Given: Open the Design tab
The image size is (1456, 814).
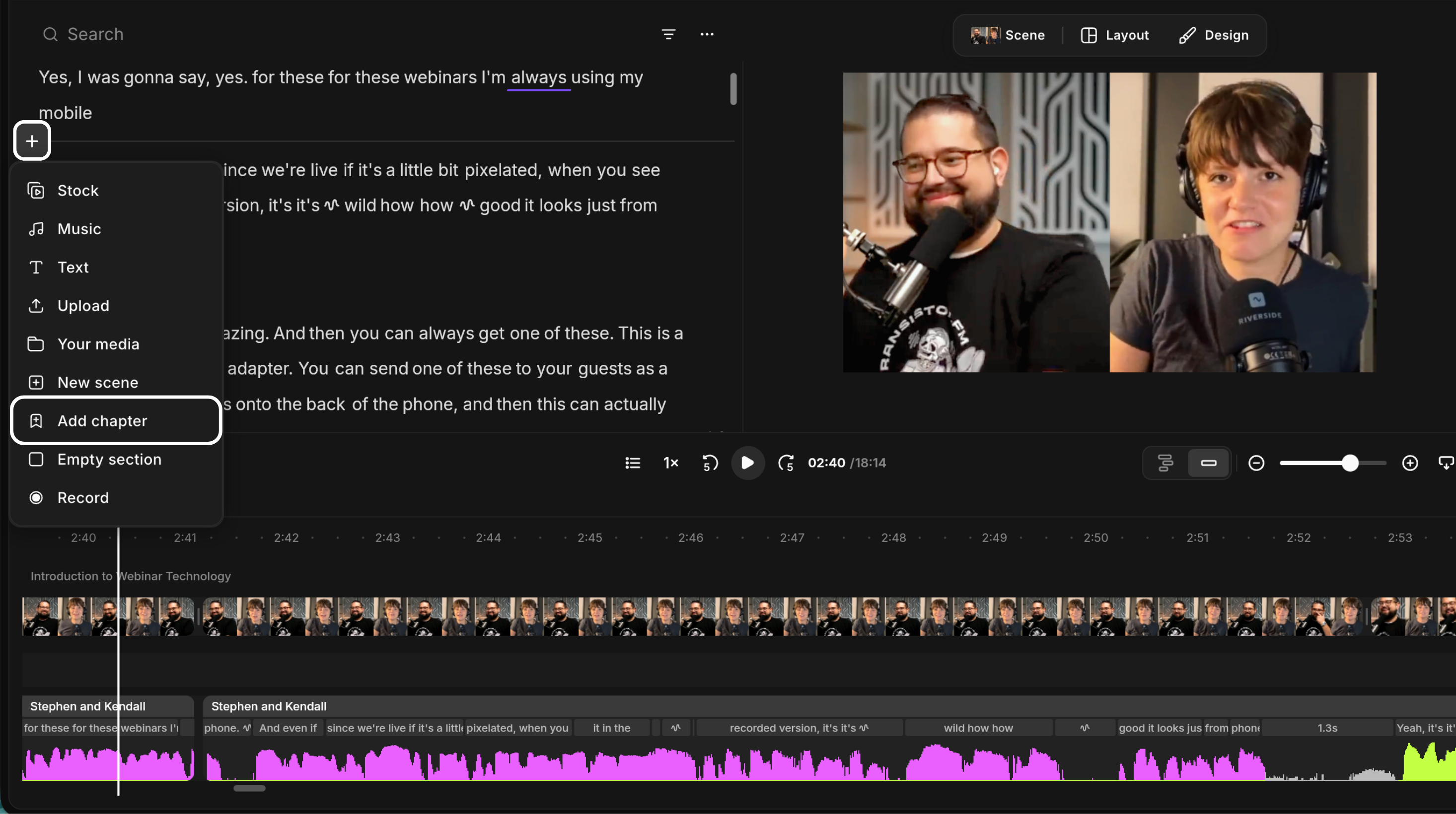Looking at the screenshot, I should pyautogui.click(x=1214, y=35).
